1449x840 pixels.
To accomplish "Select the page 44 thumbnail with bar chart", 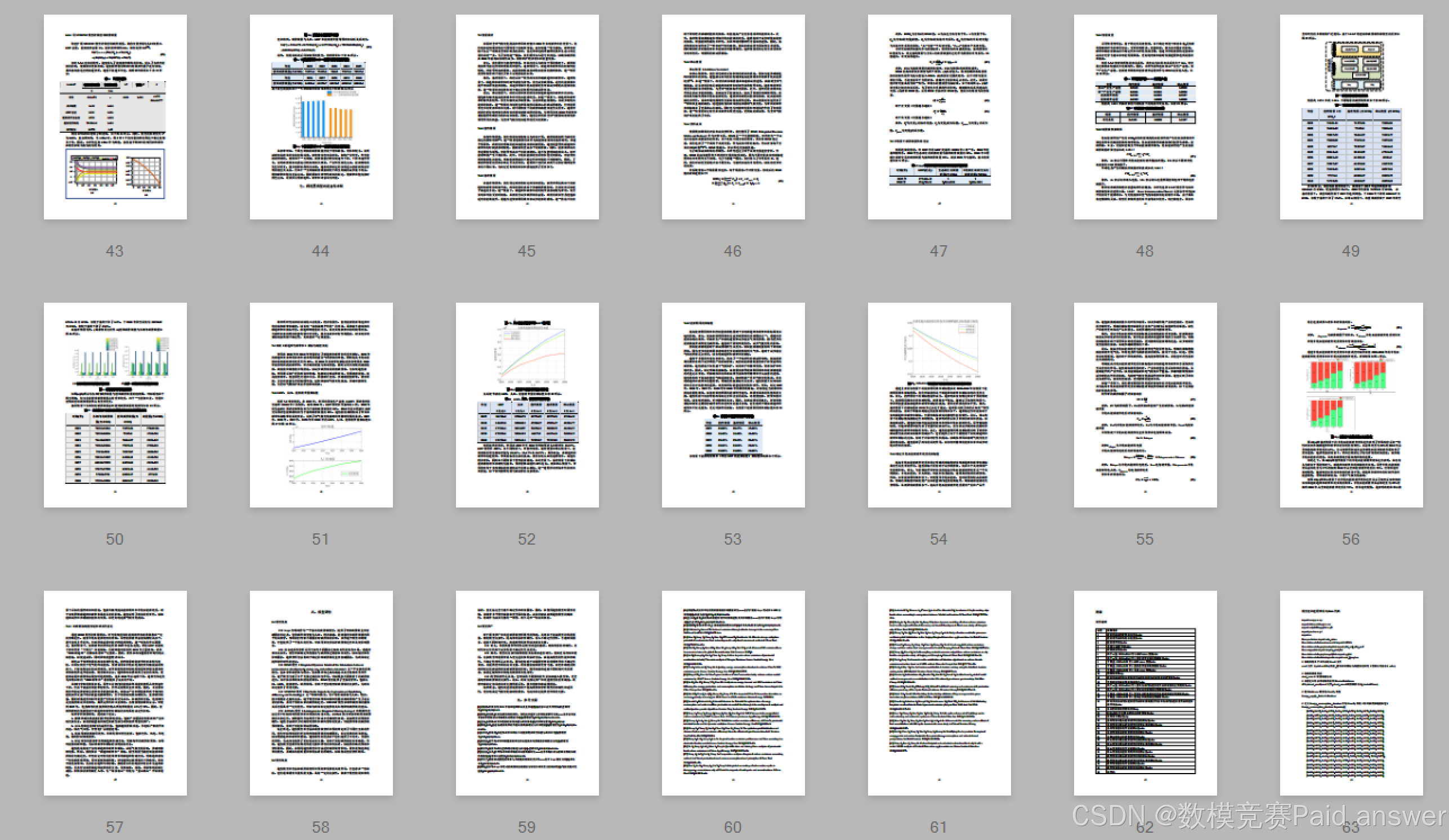I will pos(321,116).
